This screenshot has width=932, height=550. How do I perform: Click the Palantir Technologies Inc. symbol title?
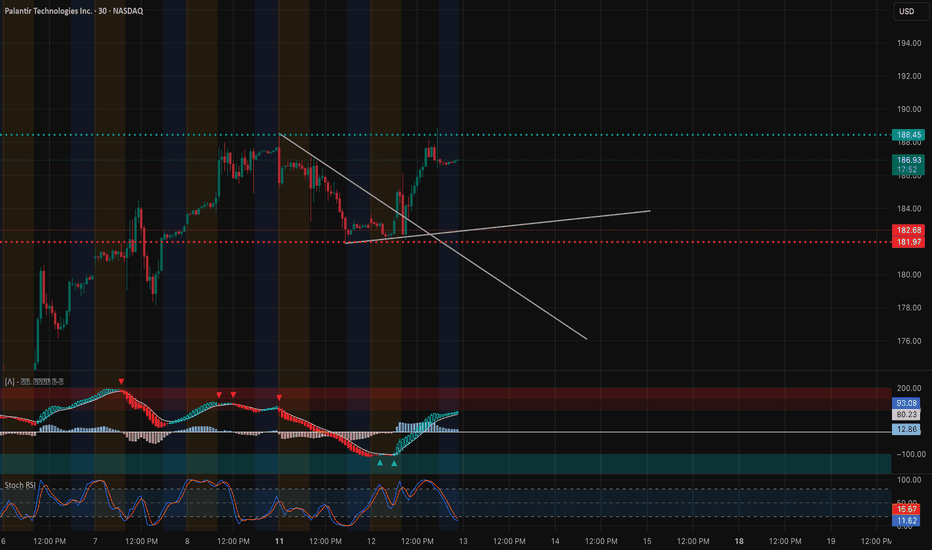click(74, 11)
